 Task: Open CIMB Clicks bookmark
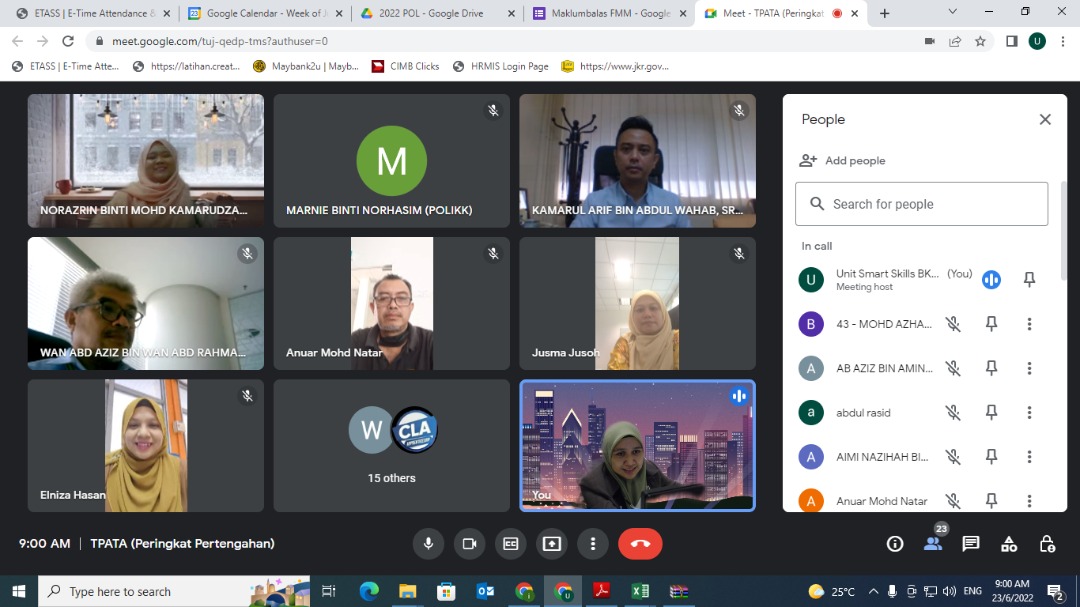click(405, 66)
